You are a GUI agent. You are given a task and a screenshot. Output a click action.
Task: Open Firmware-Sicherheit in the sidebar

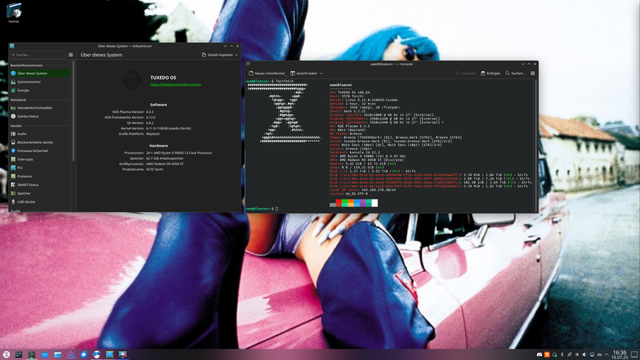[x=40, y=151]
